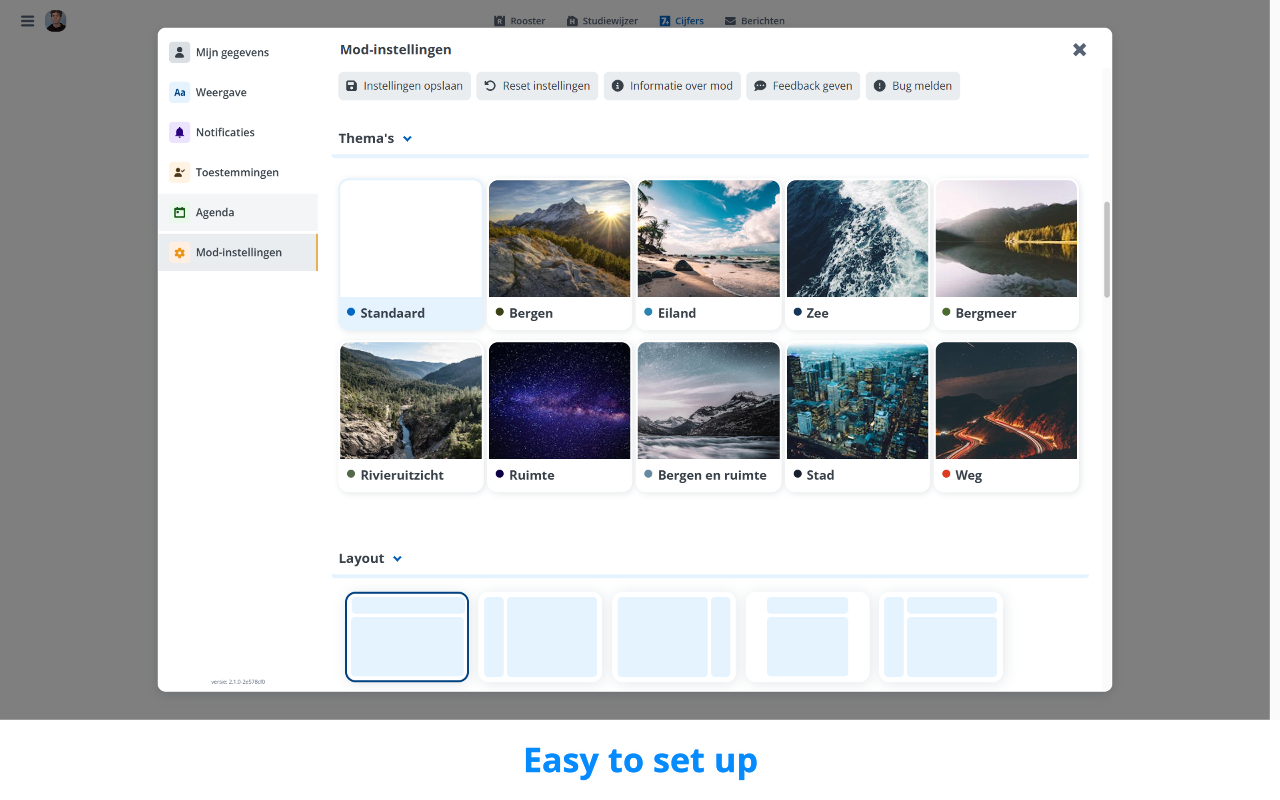The width and height of the screenshot is (1280, 800).
Task: Click version text in sidebar footer
Action: (238, 682)
